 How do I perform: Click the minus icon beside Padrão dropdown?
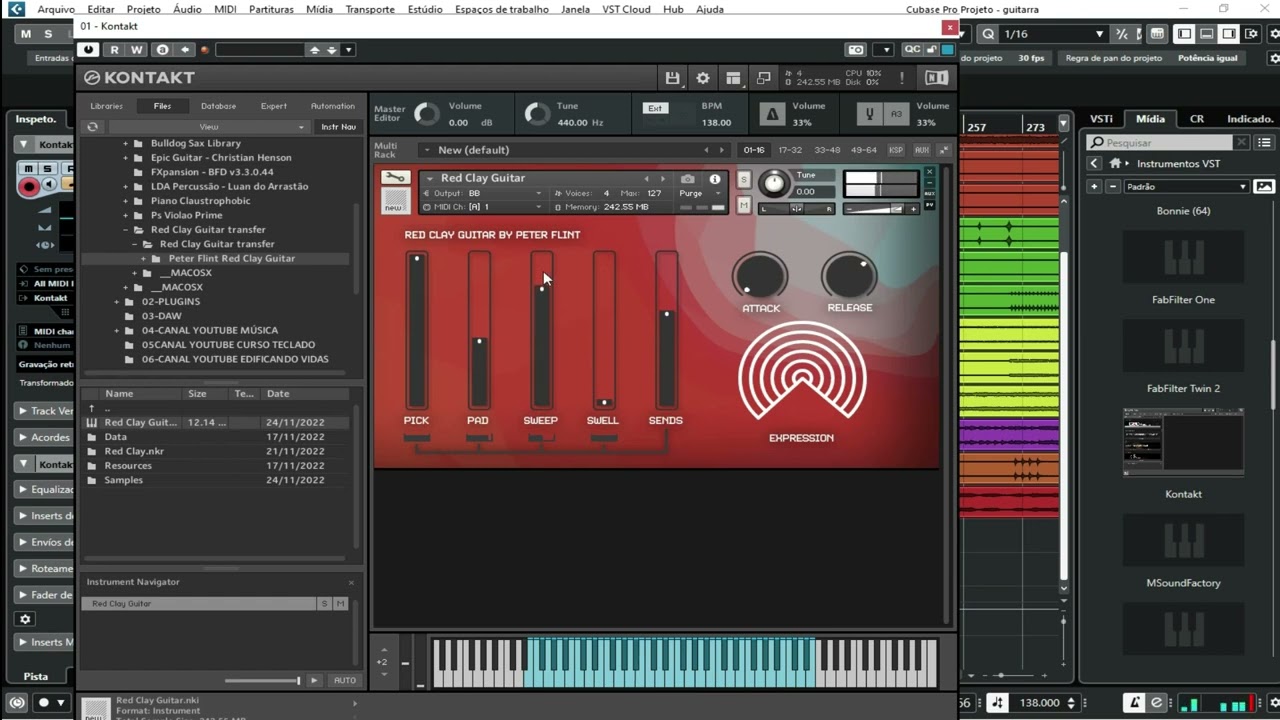pyautogui.click(x=1112, y=186)
